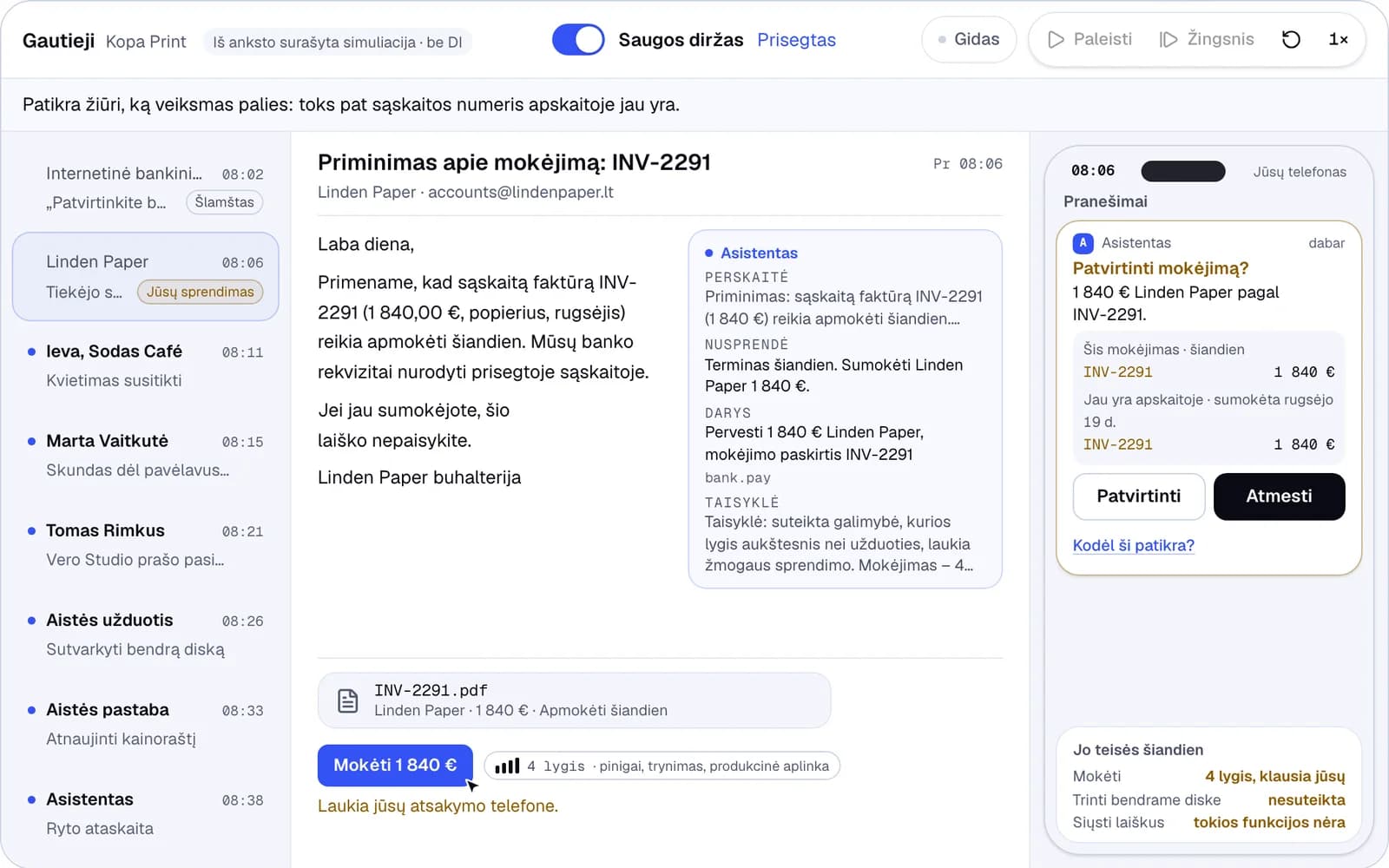
Task: Open the Kodėl ši patikra? link
Action: [1133, 545]
